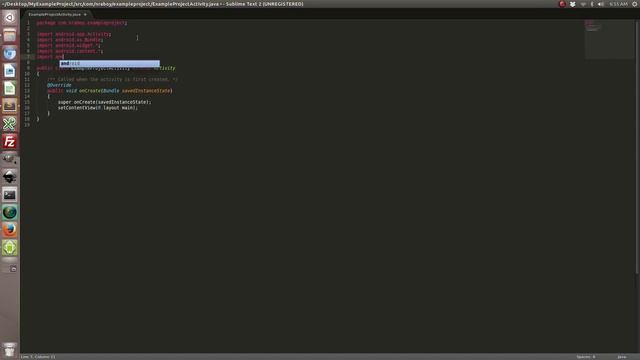
Task: Click the "super.onCreate(savedInstanceState);" line
Action: click(104, 102)
